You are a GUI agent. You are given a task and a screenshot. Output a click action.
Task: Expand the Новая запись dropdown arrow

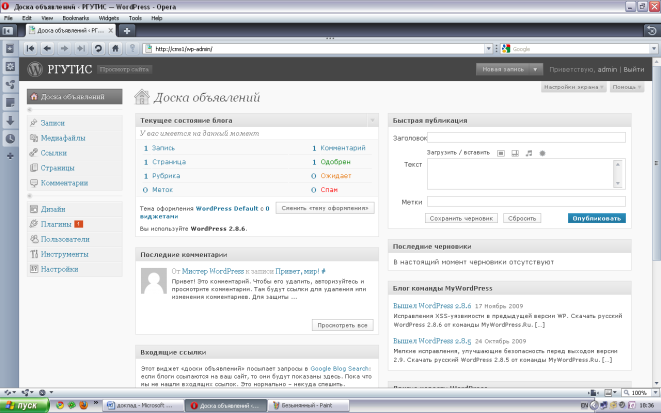coord(535,69)
